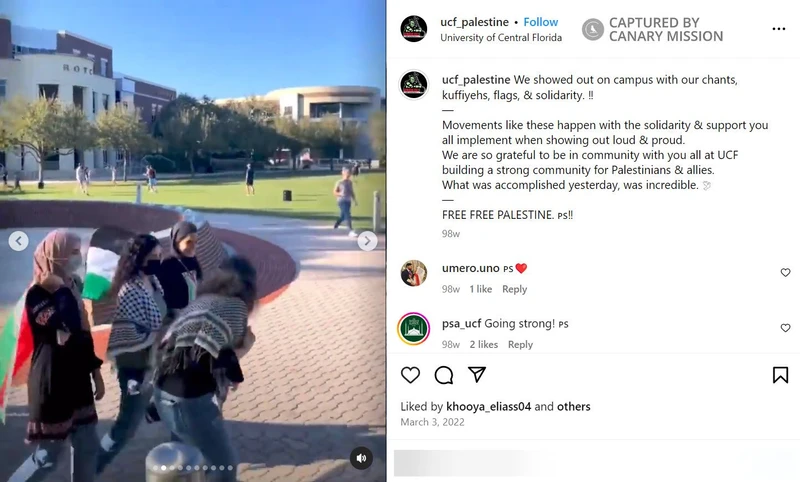800x482 pixels.
Task: View khooya_eliass04 profile from likes
Action: (488, 407)
